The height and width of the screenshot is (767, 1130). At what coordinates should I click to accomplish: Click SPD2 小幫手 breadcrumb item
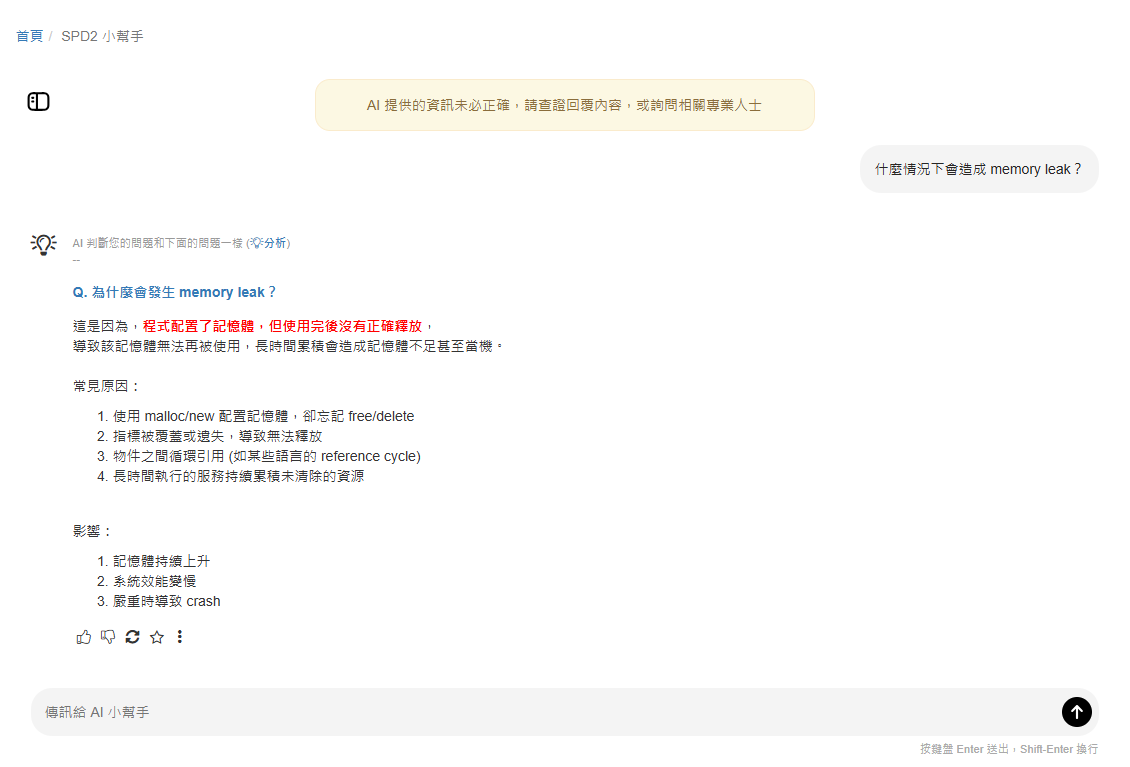[102, 36]
